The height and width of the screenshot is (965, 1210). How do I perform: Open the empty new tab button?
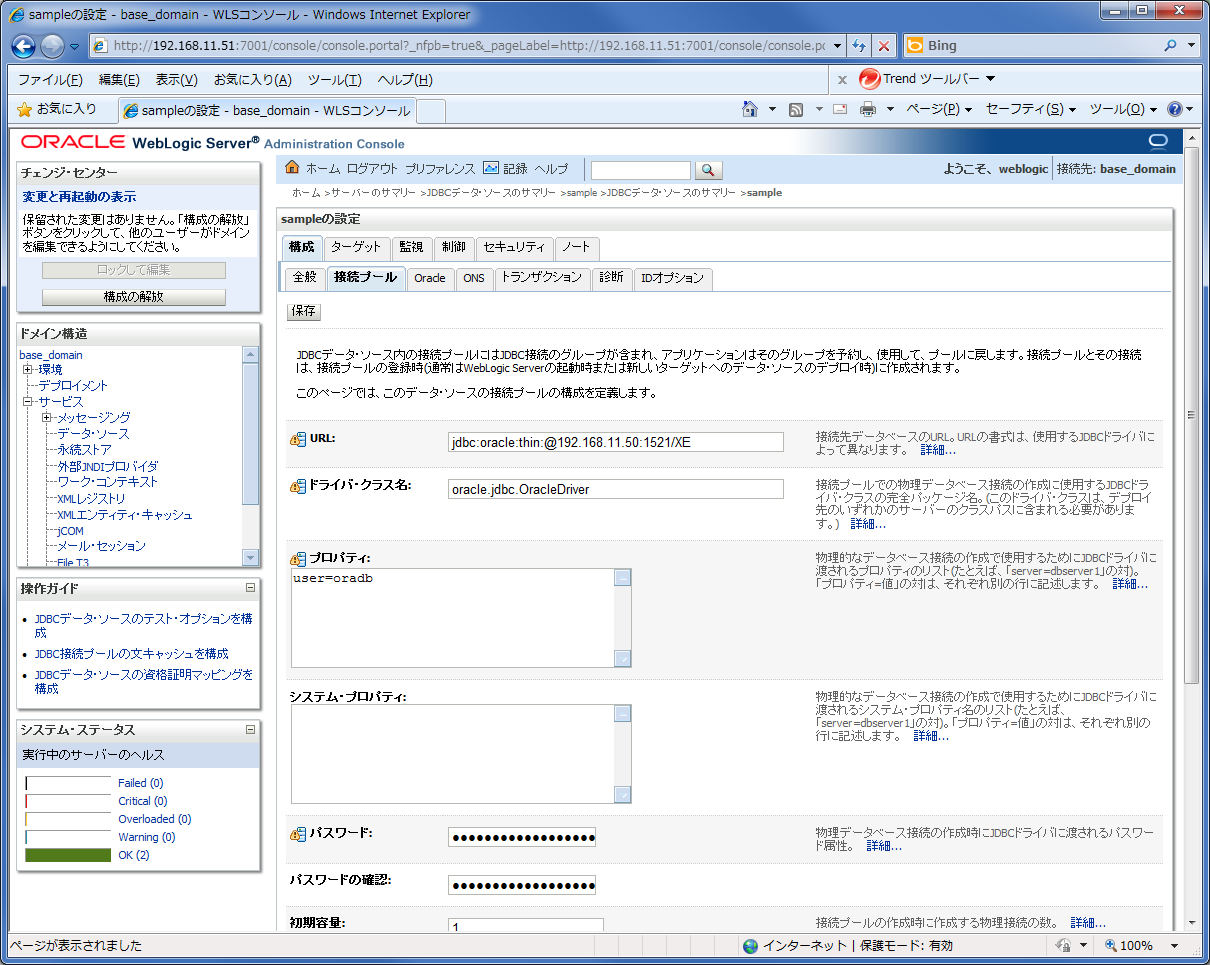[430, 110]
